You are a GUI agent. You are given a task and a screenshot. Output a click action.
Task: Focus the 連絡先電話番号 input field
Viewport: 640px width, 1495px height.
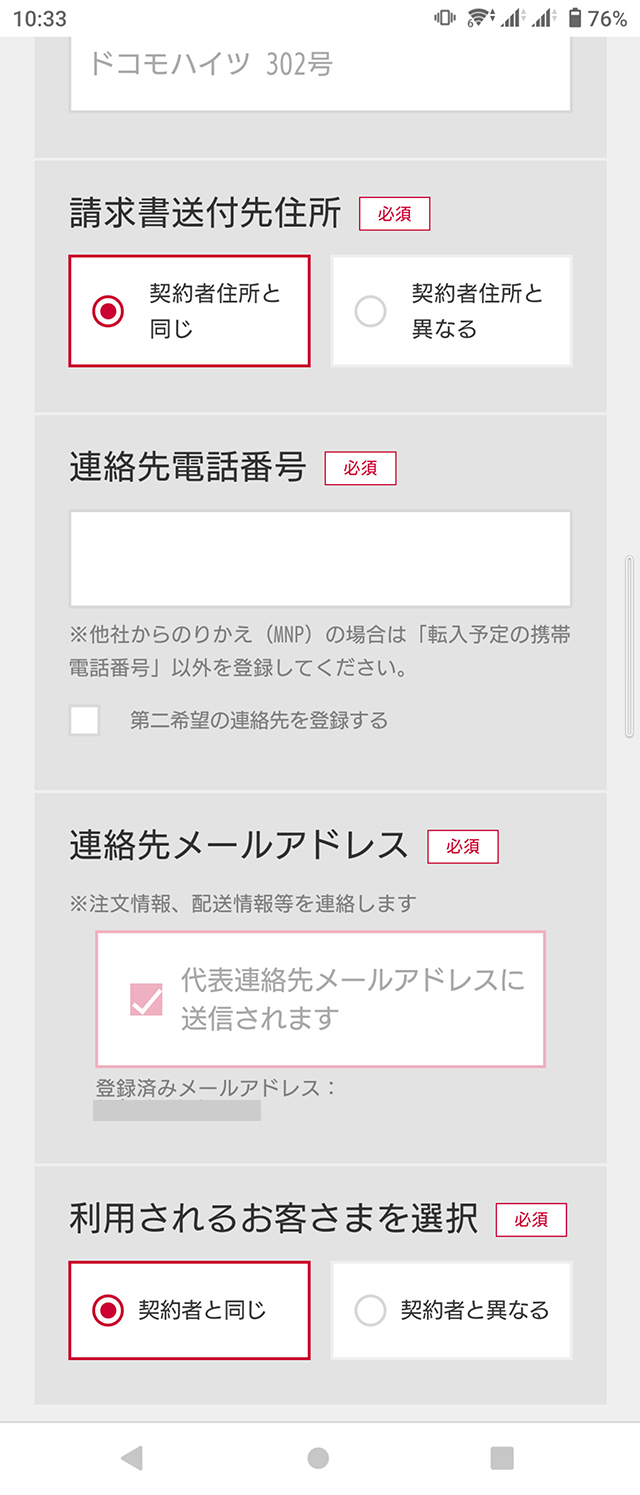pos(320,559)
